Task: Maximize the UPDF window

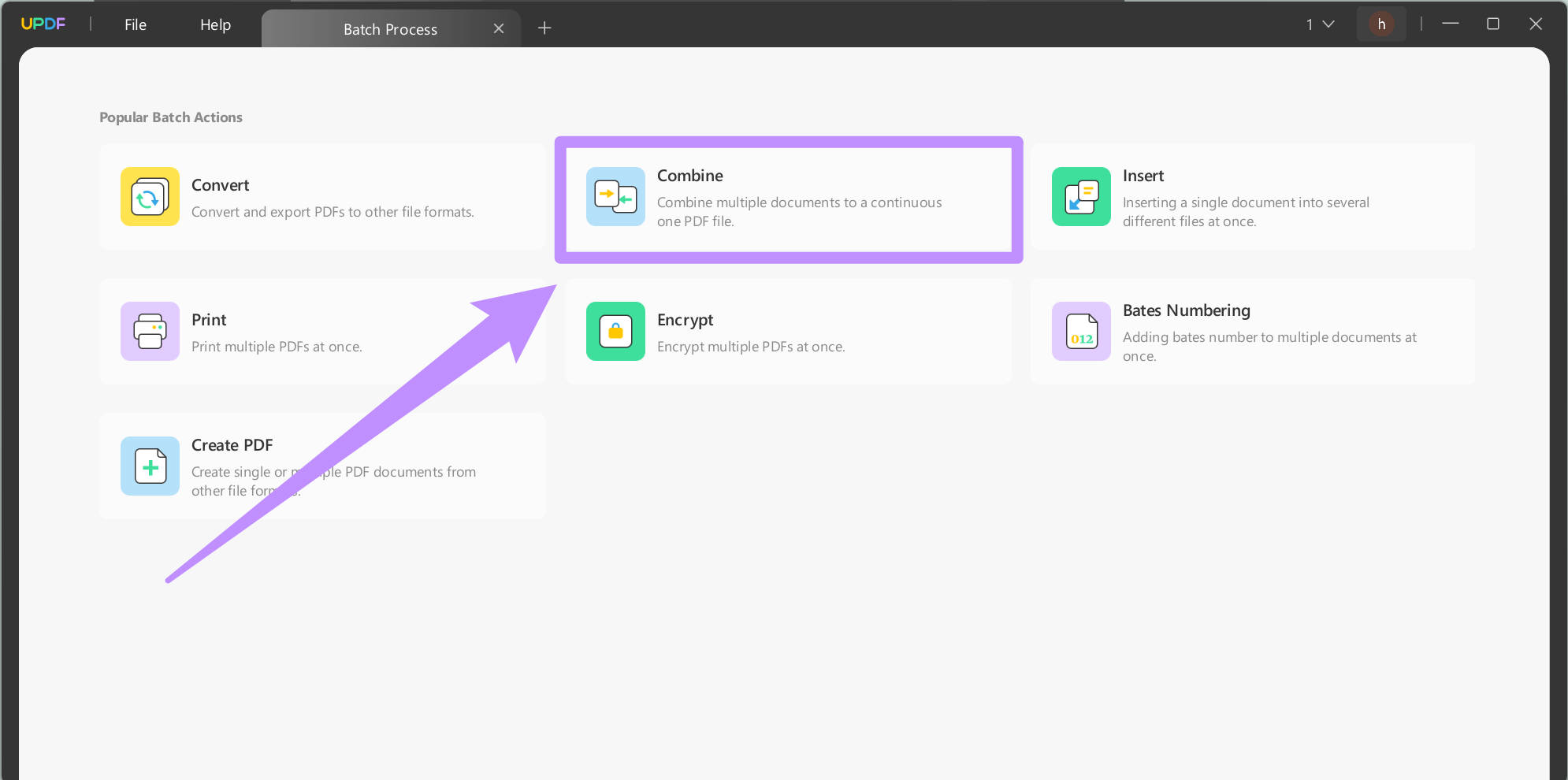Action: pyautogui.click(x=1492, y=24)
